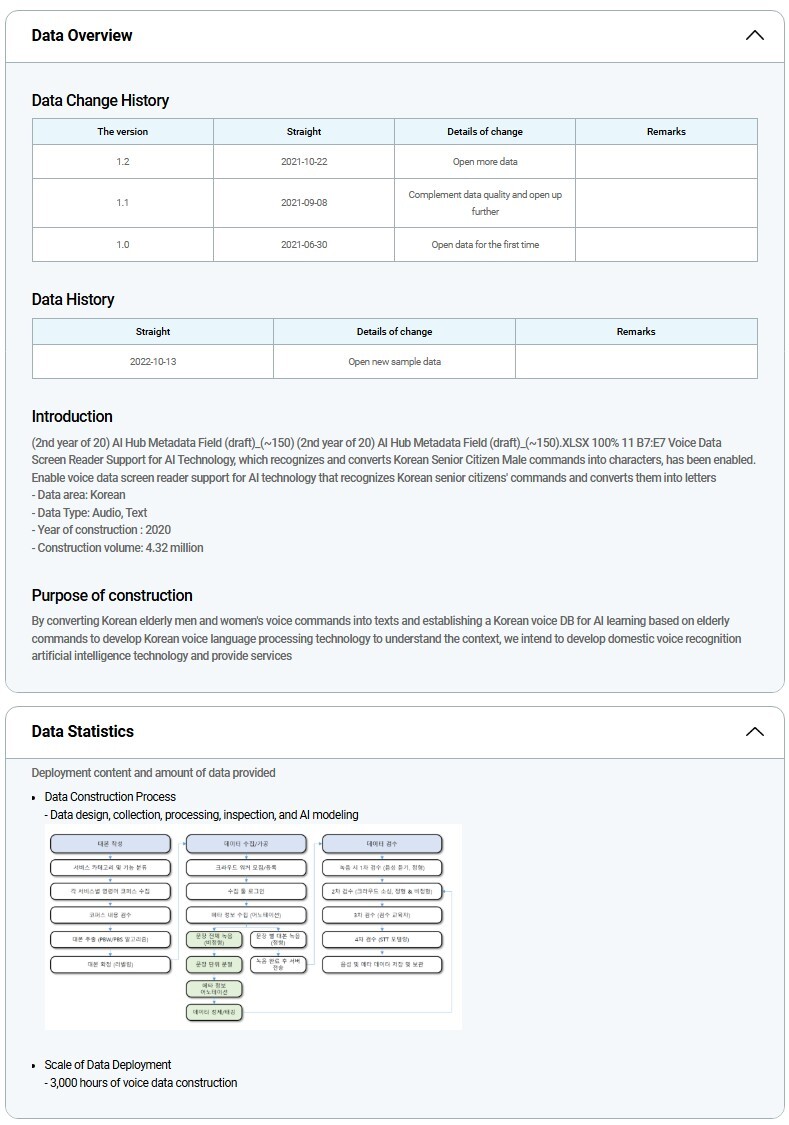The image size is (789, 1125).
Task: Click the 2022-10-13 Data History date
Action: [153, 362]
